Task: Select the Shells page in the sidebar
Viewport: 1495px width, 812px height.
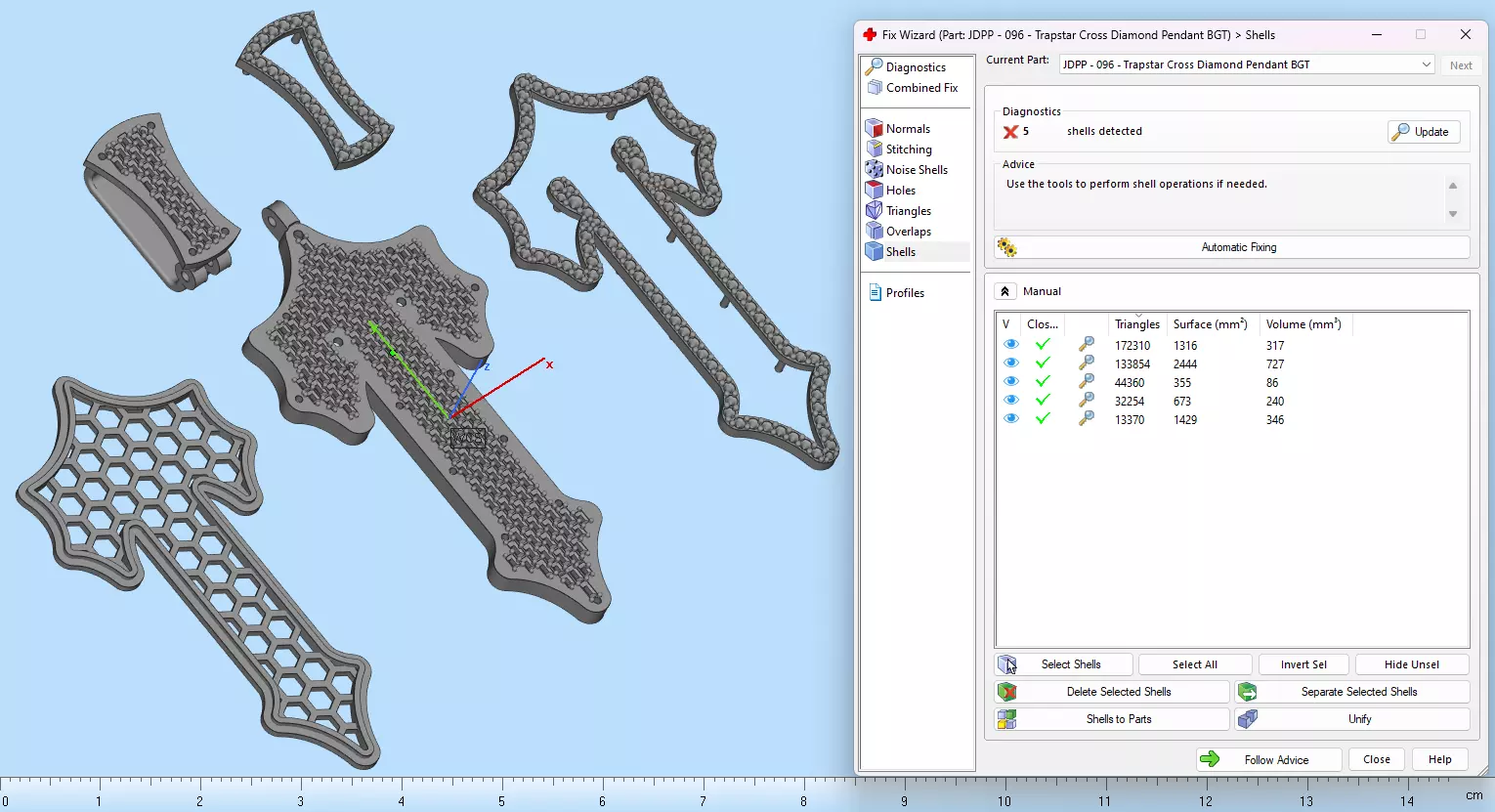Action: [x=901, y=252]
